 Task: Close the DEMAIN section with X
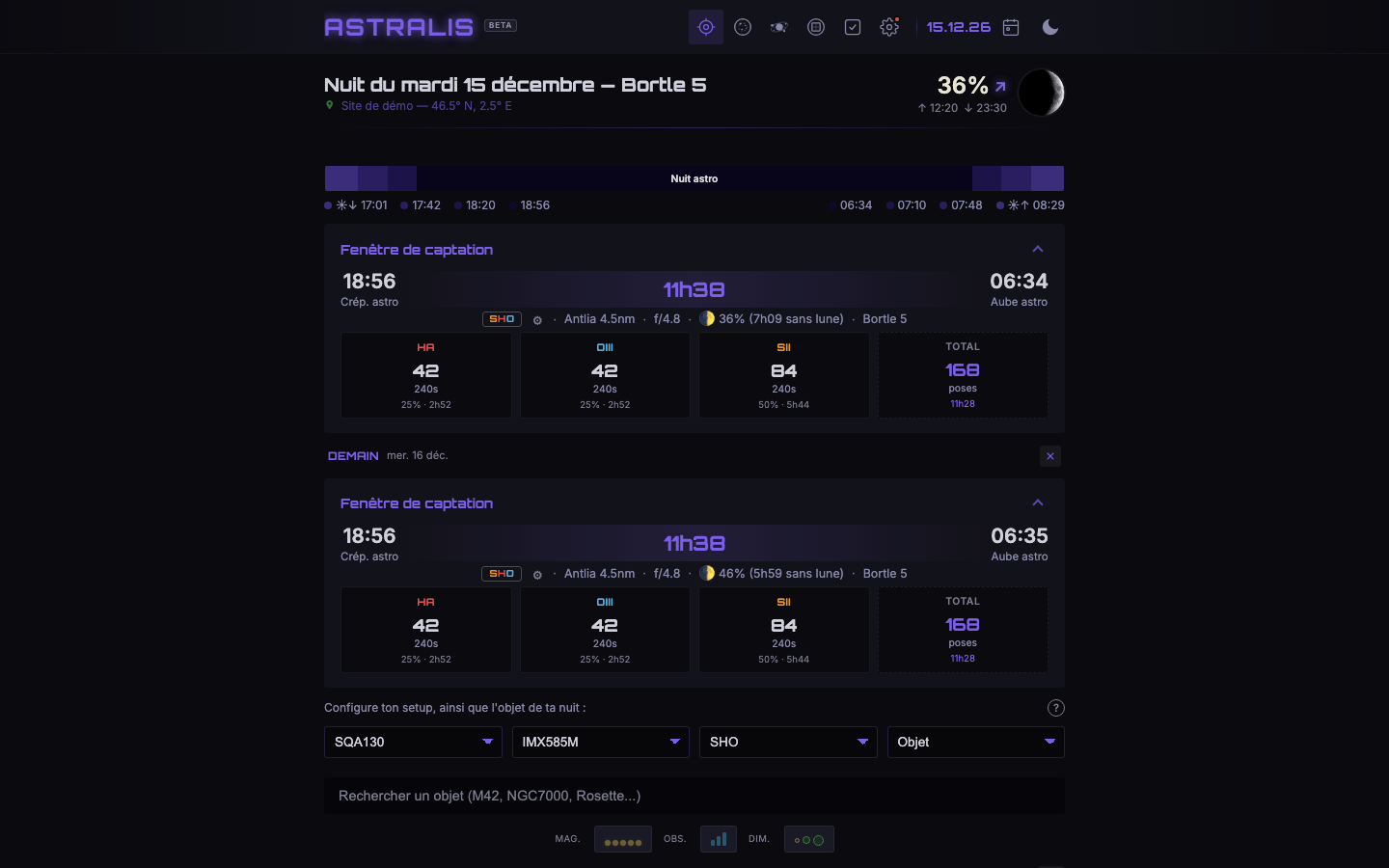(x=1050, y=456)
